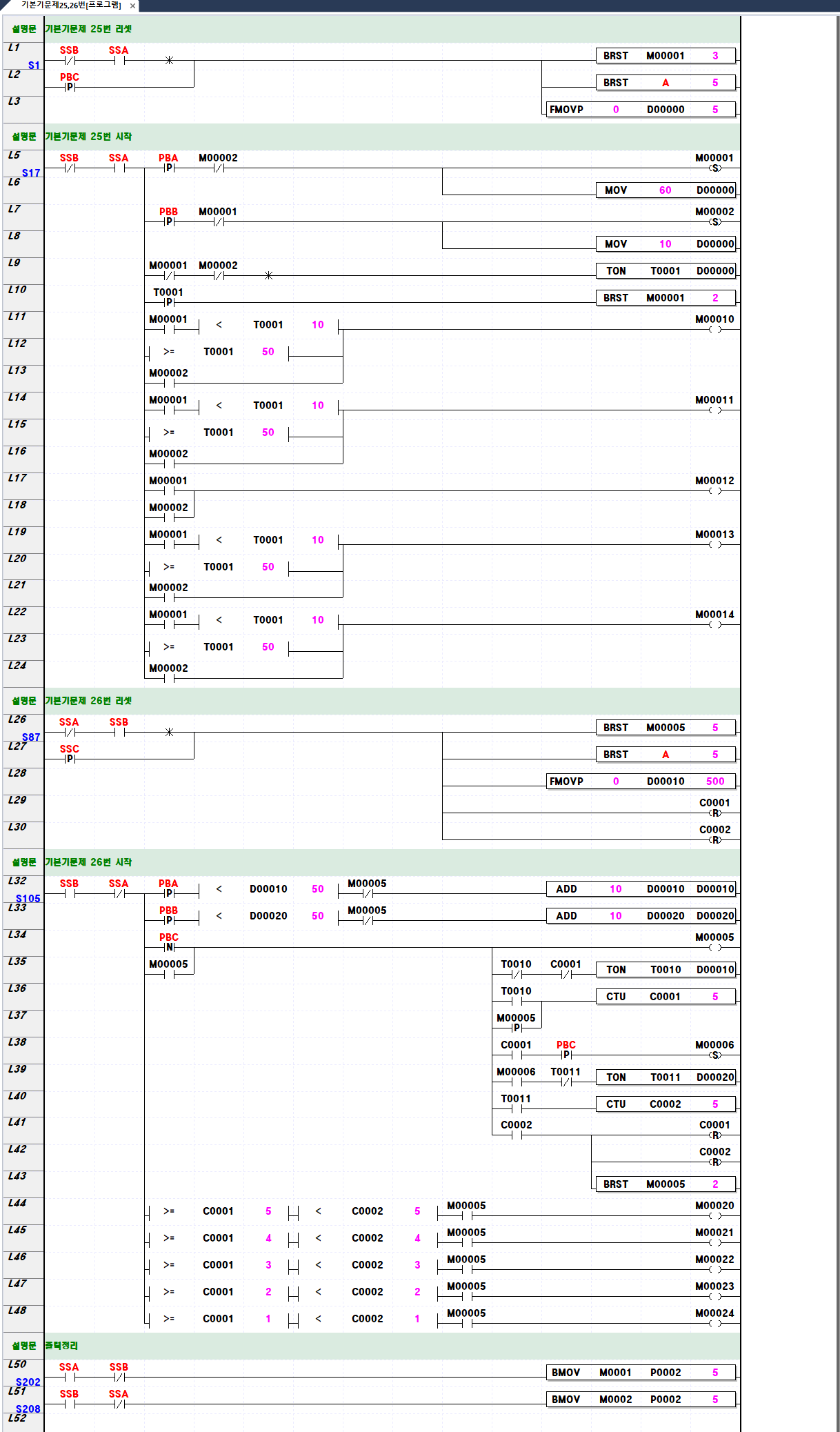Select the rung comment 기본기문제 26번 시작
Image resolution: width=840 pixels, height=1432 pixels.
click(x=88, y=862)
